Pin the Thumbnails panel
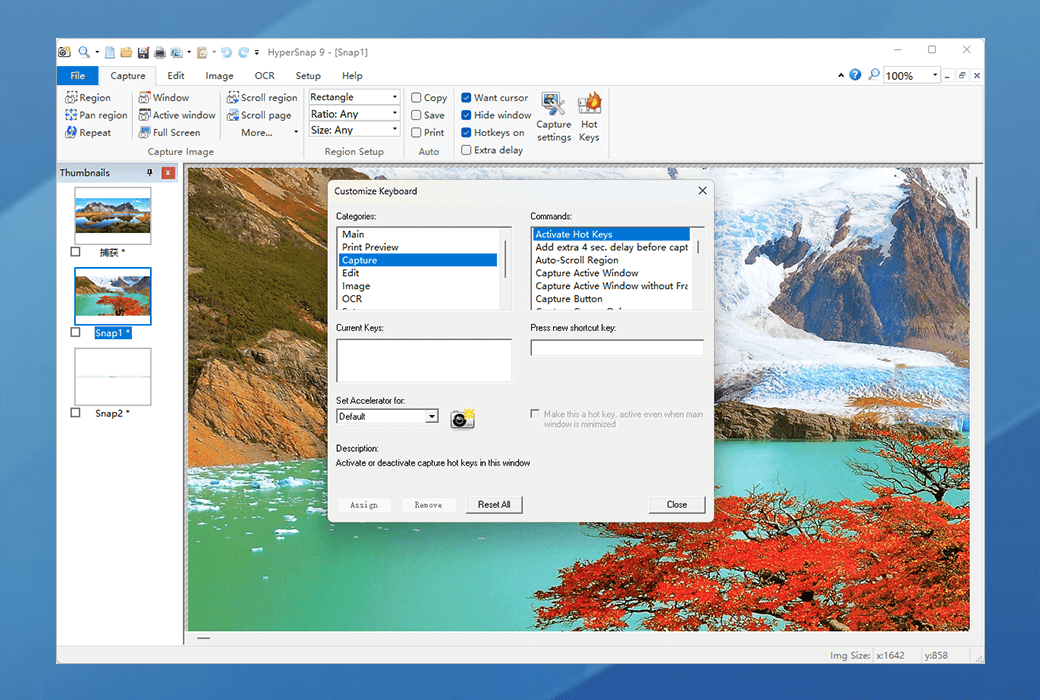This screenshot has height=700, width=1040. click(150, 173)
